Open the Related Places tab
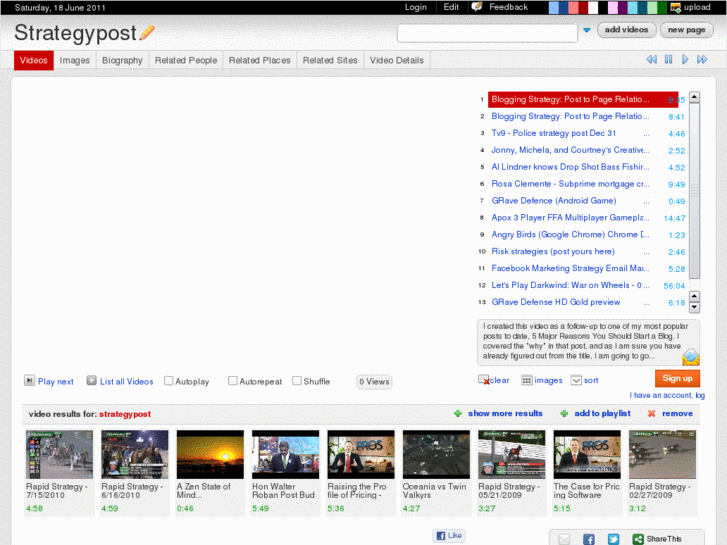This screenshot has width=727, height=545. 259,60
